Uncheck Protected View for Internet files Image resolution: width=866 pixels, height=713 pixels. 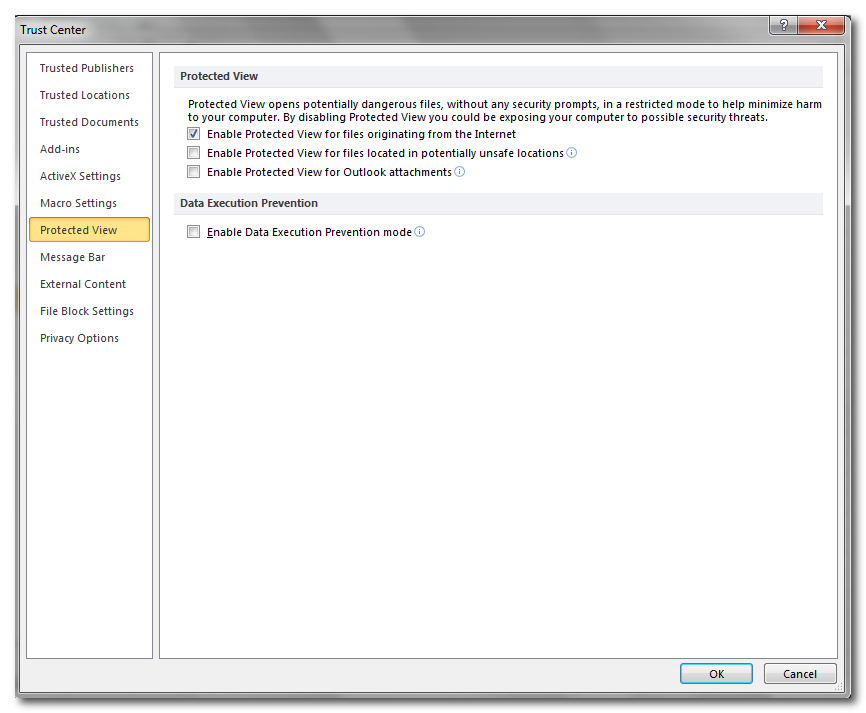coord(194,134)
